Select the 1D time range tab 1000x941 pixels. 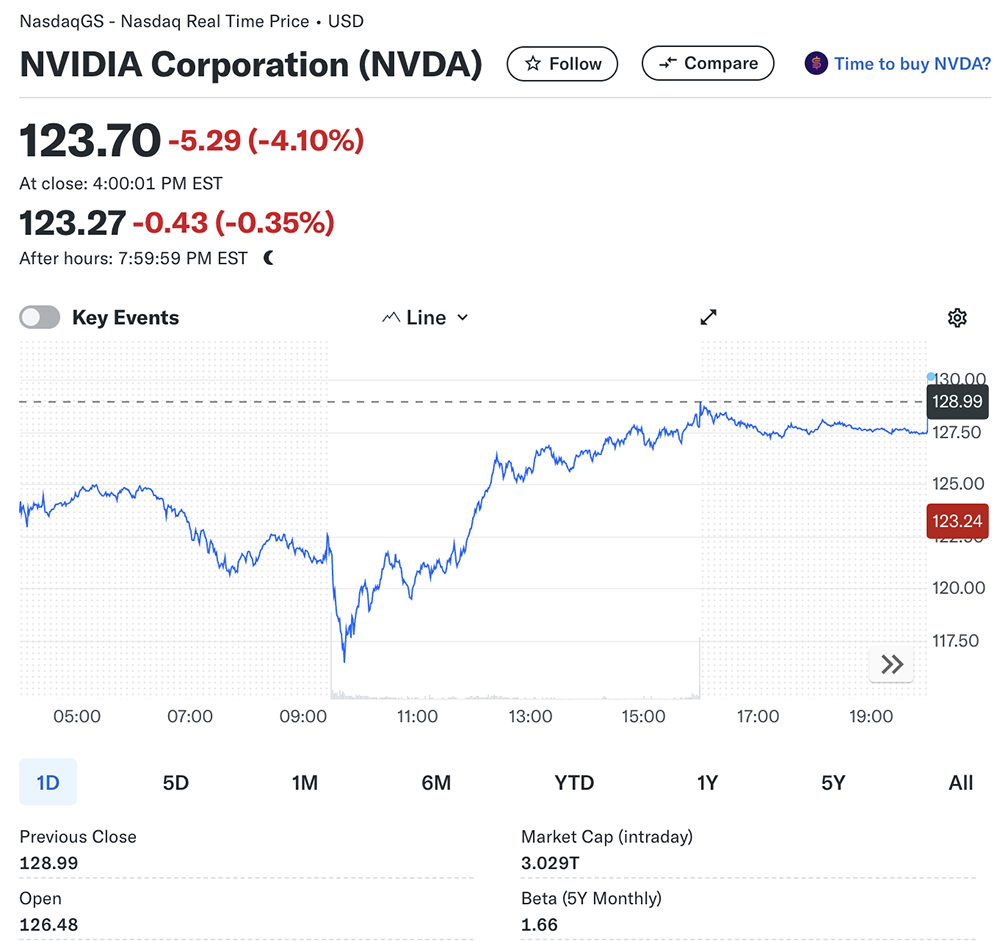(48, 783)
